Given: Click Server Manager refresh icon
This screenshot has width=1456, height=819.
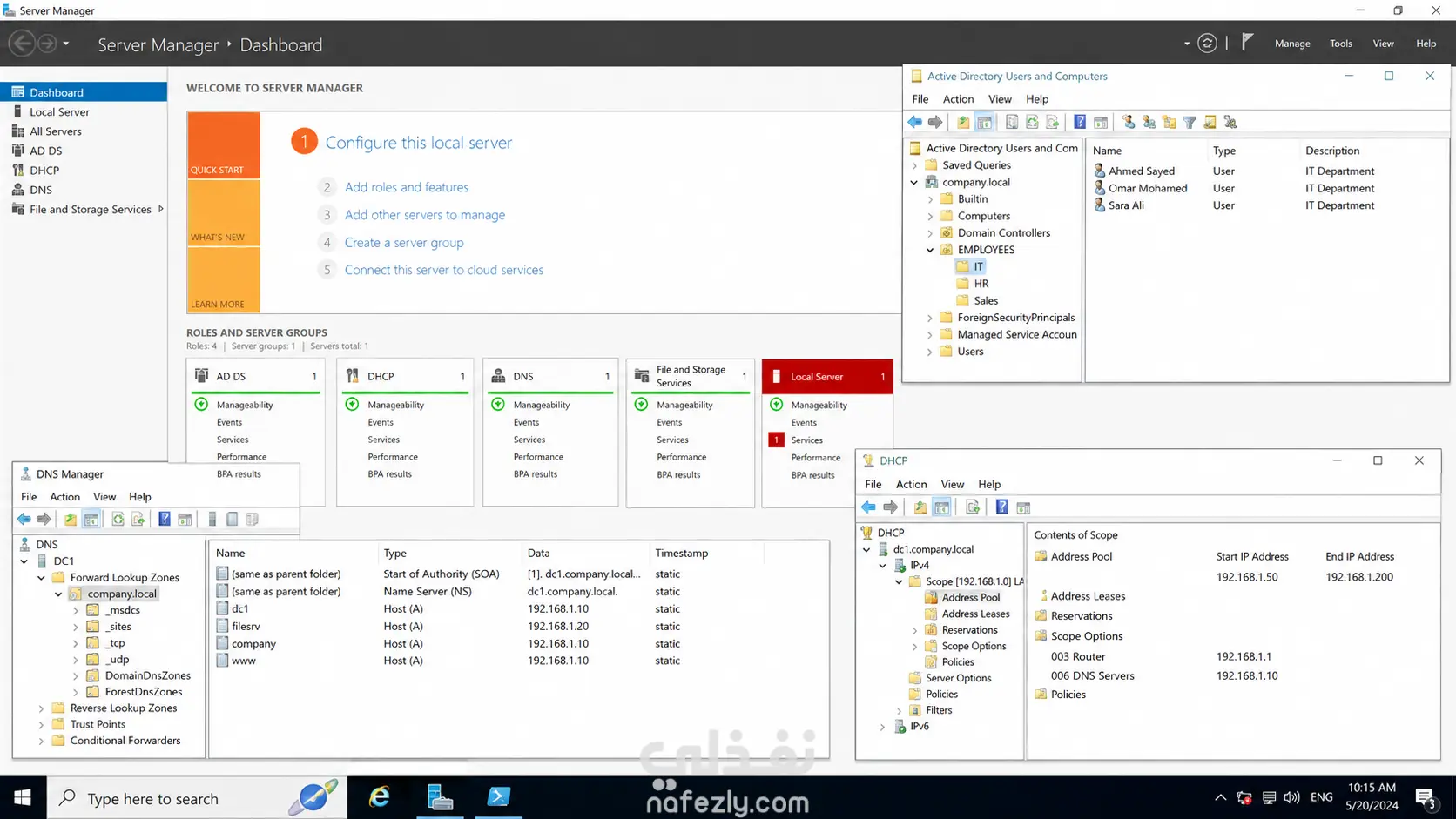Looking at the screenshot, I should pos(1207,44).
